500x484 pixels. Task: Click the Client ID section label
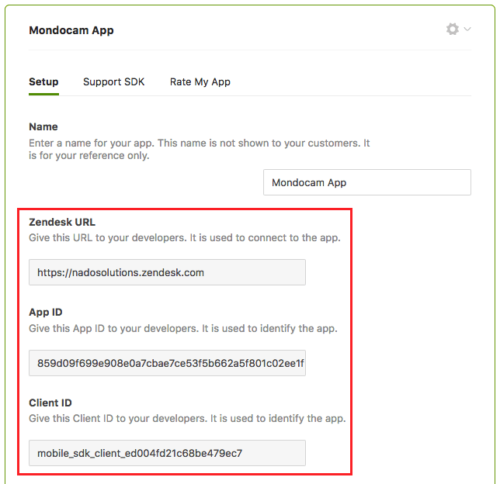50,403
